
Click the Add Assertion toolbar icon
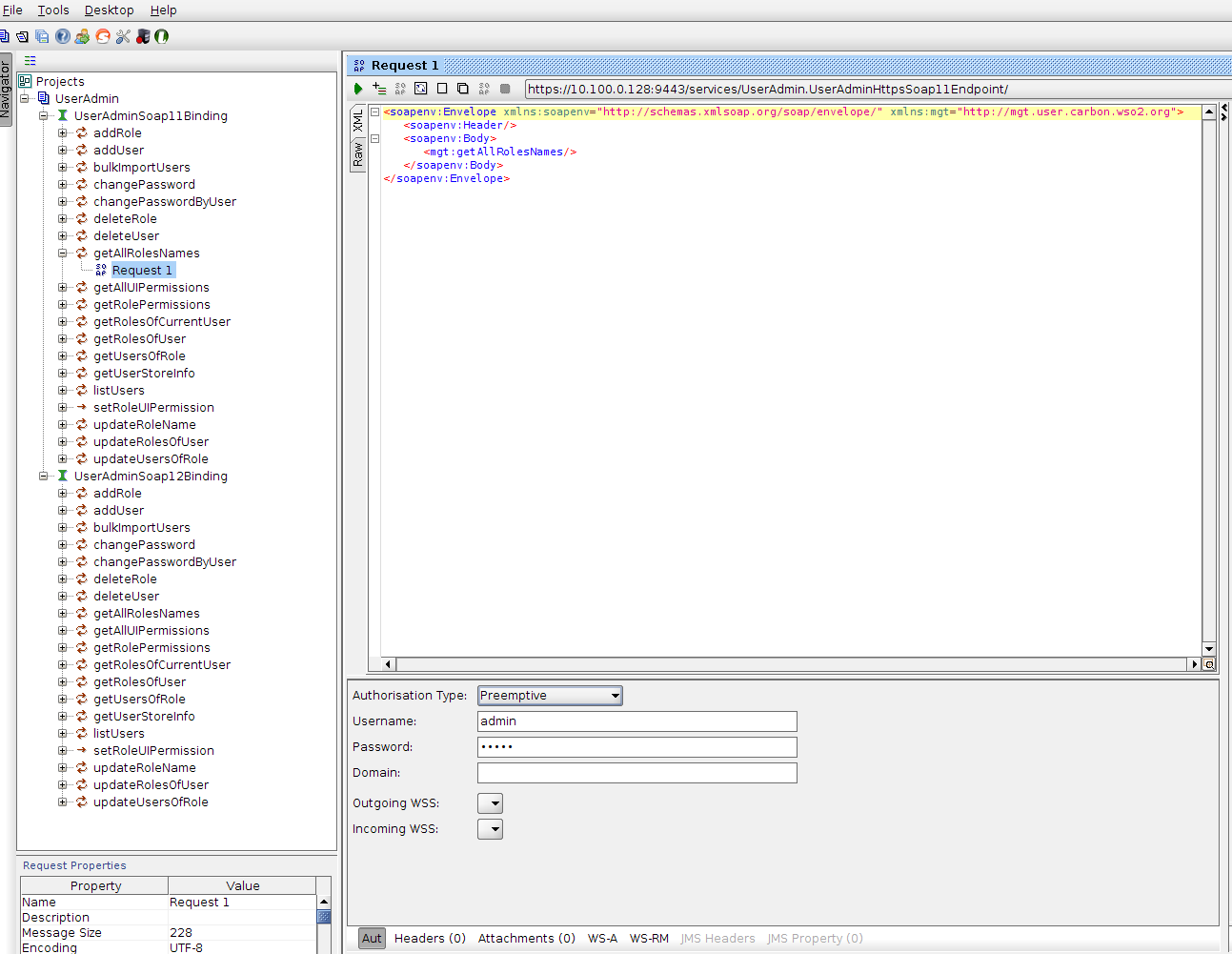pos(379,88)
